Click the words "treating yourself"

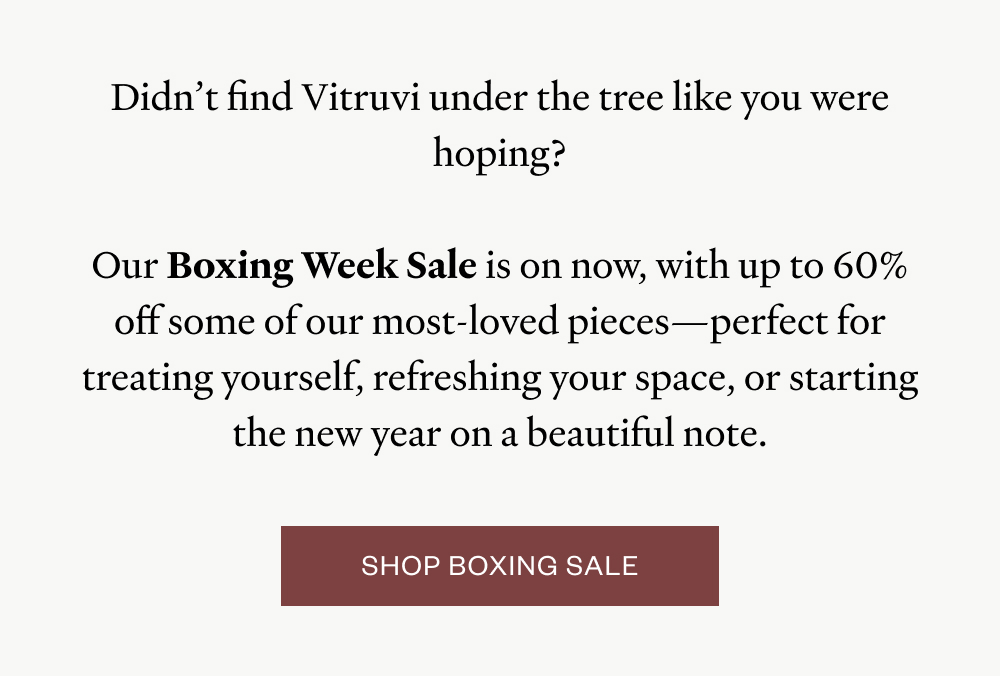click(210, 379)
